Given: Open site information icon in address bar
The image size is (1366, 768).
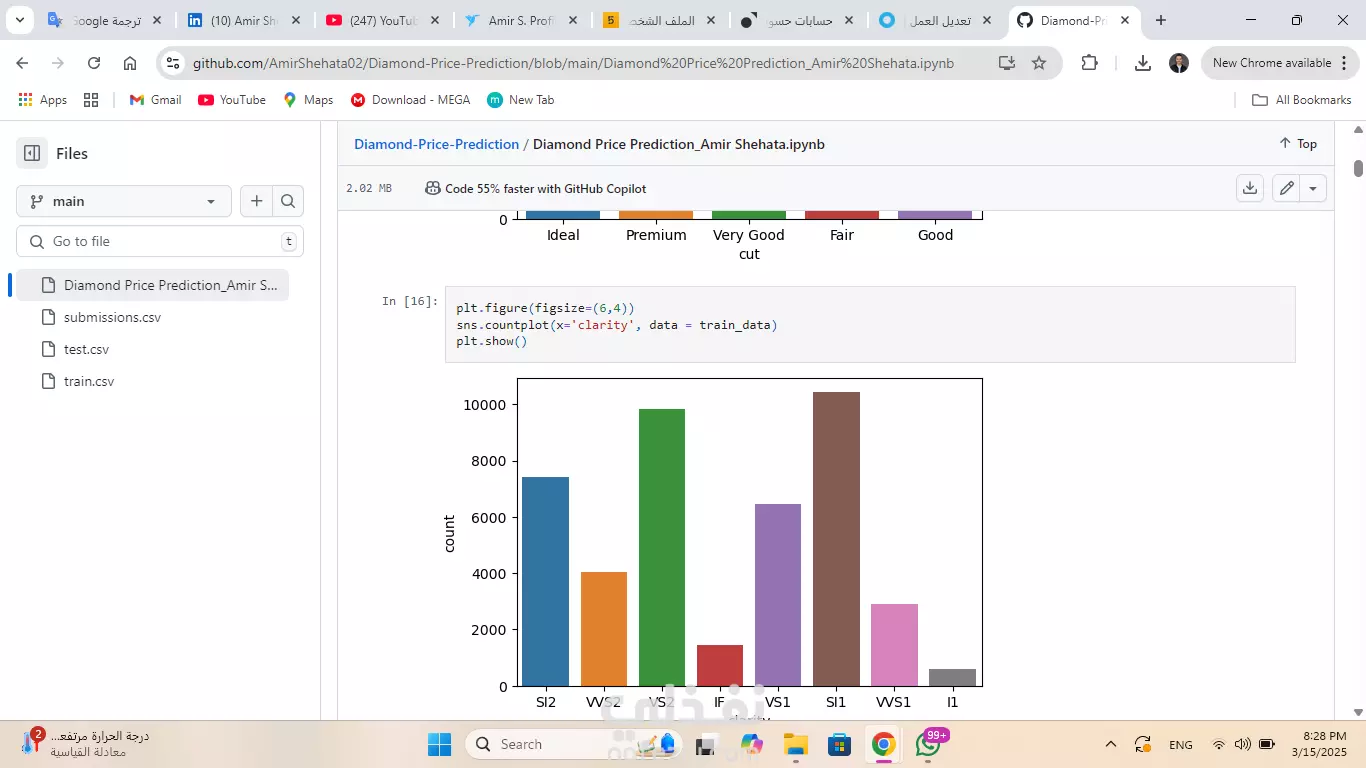Looking at the screenshot, I should pos(173,63).
